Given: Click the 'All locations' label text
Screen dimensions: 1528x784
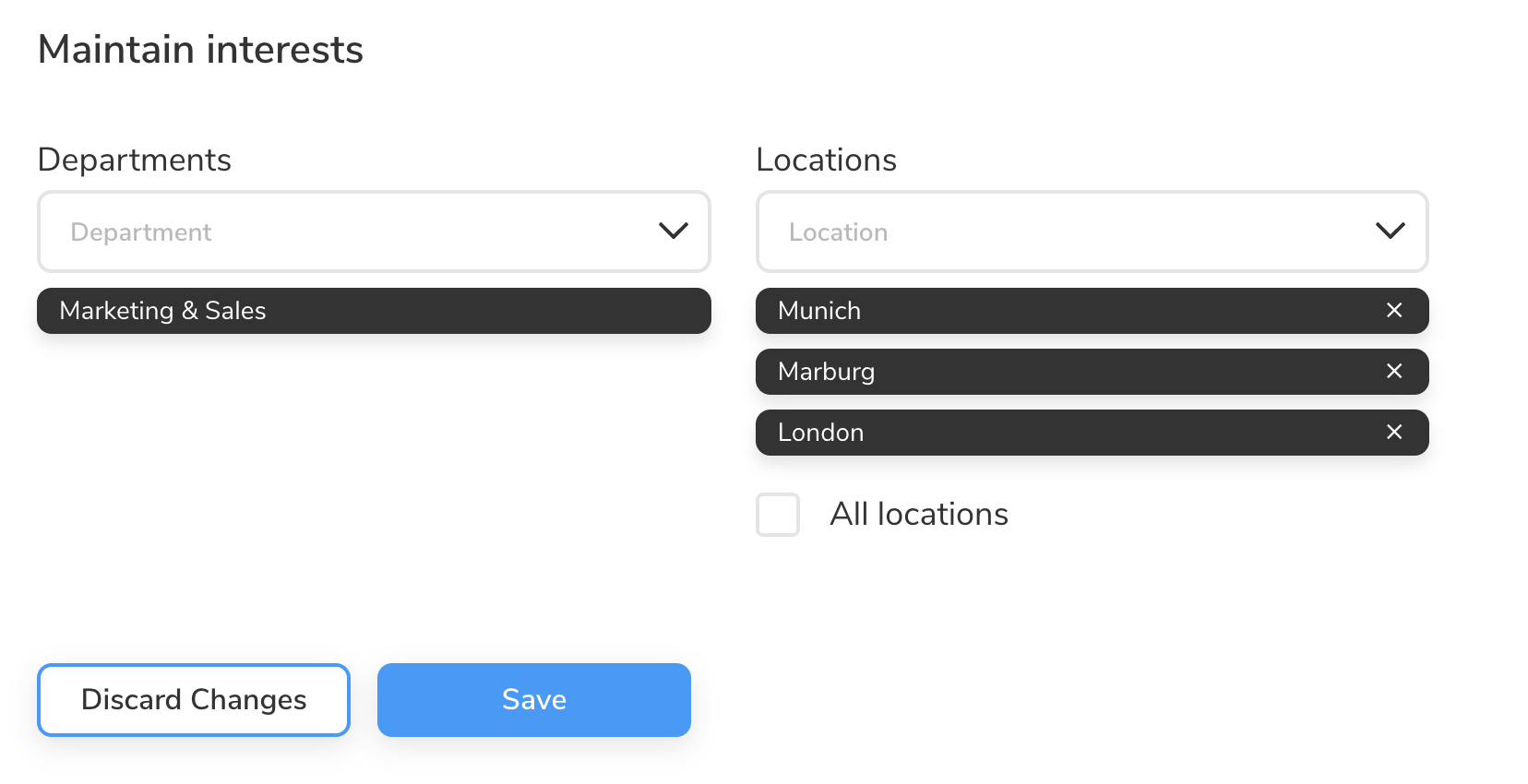Looking at the screenshot, I should point(919,515).
